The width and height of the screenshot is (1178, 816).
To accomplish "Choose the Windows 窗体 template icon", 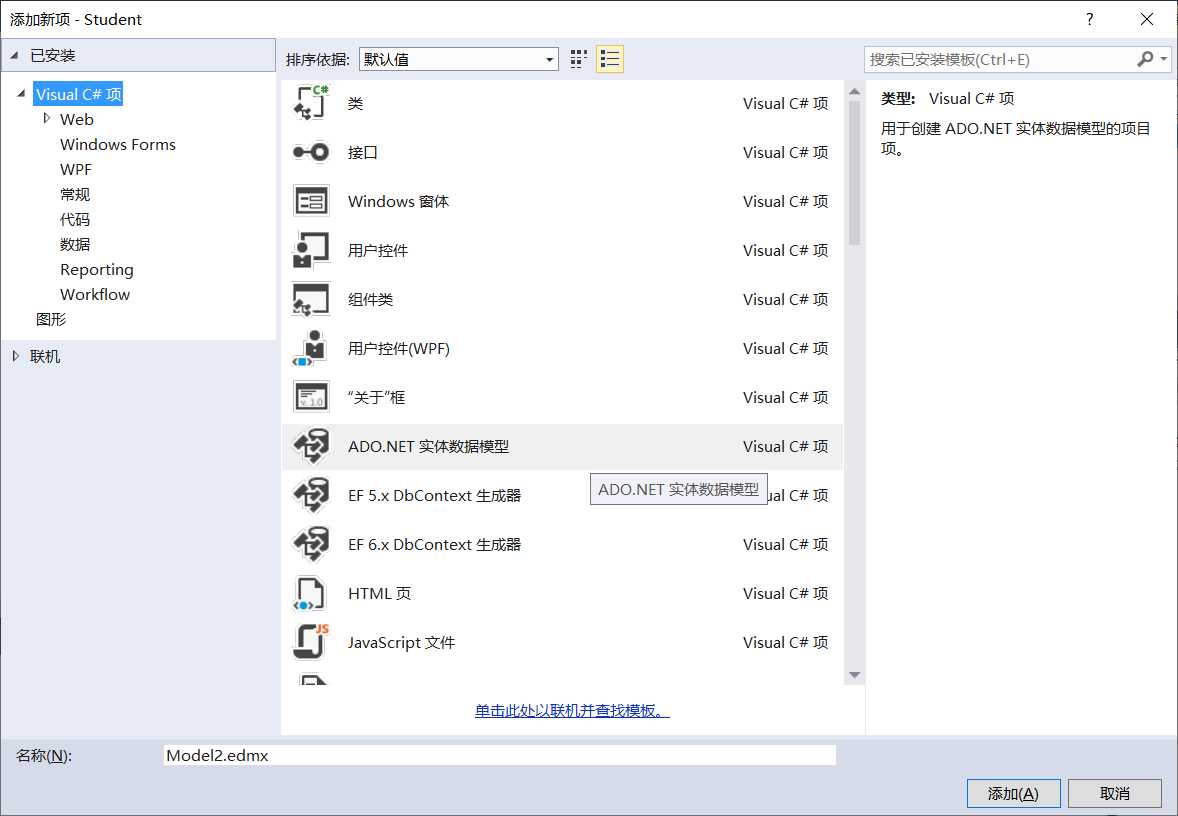I will [311, 201].
